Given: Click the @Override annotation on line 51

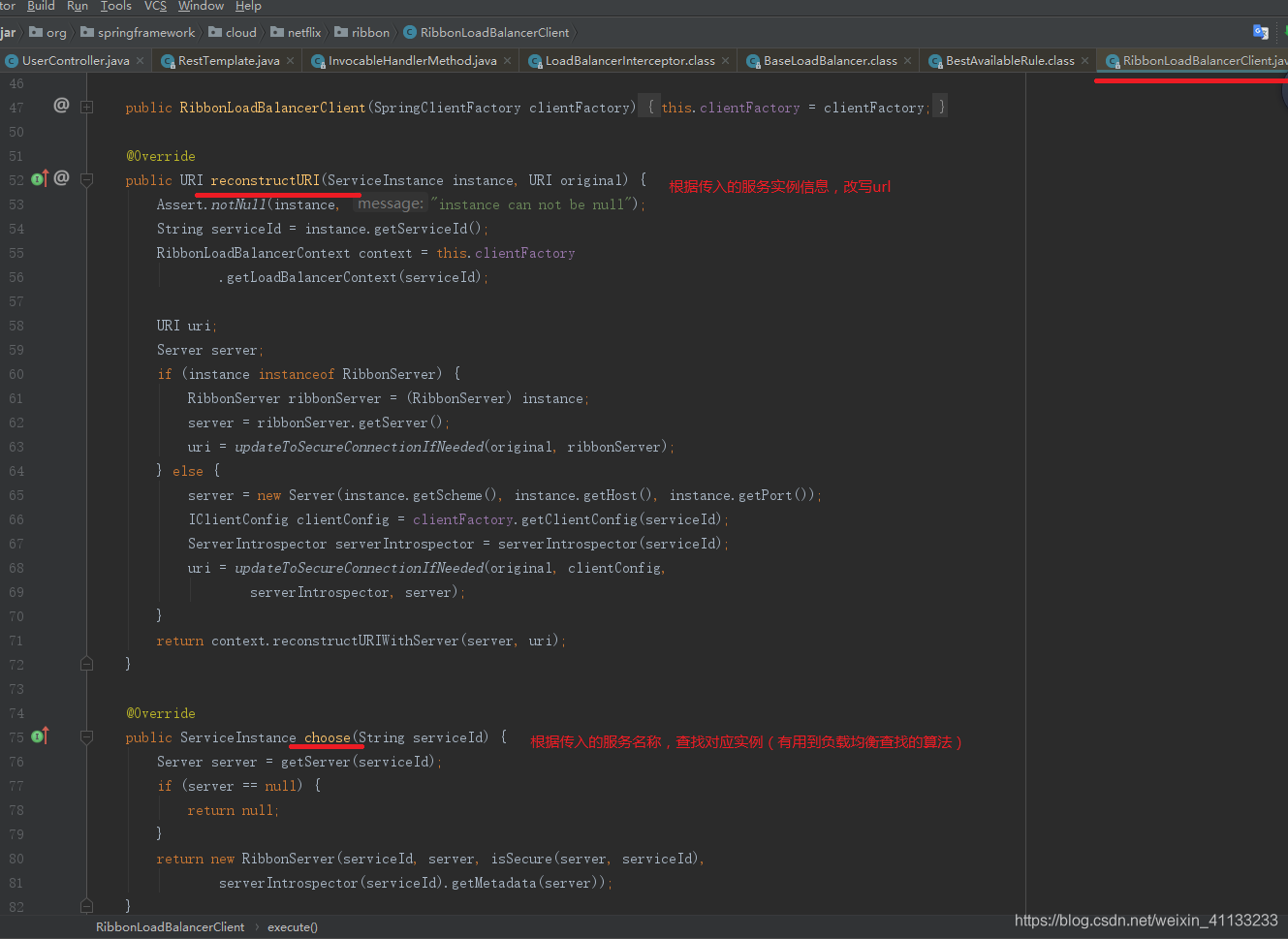Looking at the screenshot, I should pyautogui.click(x=161, y=156).
